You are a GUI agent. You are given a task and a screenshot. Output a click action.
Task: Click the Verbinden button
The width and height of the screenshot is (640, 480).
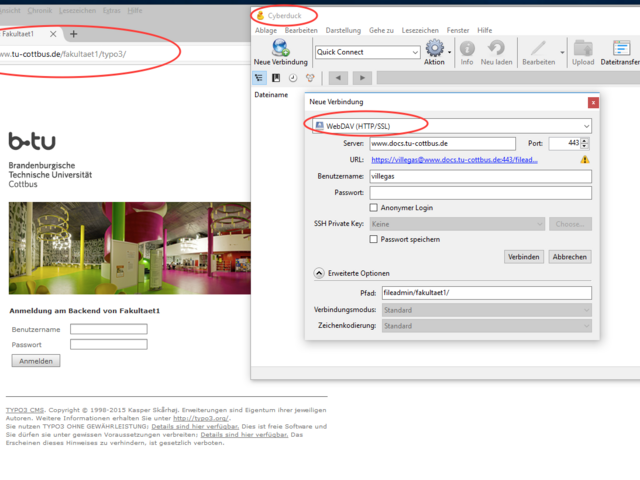click(x=524, y=257)
